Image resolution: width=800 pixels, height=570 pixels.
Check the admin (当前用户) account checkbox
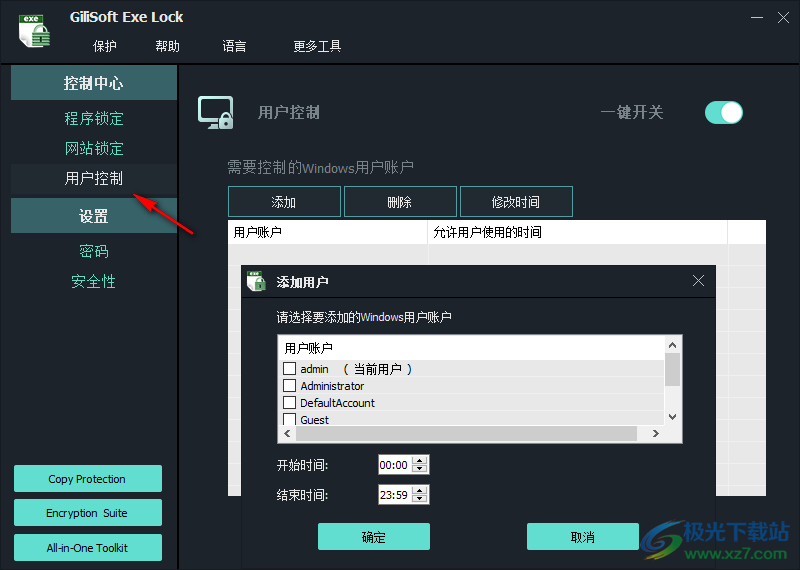[289, 368]
